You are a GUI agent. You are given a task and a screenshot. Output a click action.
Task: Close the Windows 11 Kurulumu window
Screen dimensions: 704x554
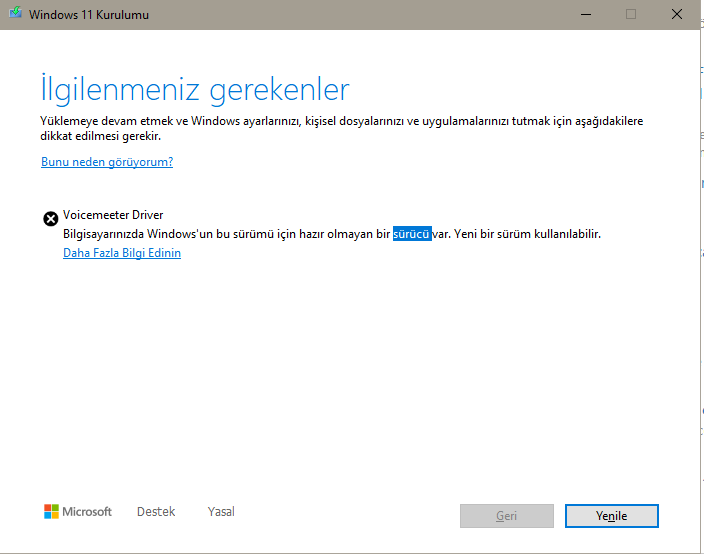click(677, 14)
